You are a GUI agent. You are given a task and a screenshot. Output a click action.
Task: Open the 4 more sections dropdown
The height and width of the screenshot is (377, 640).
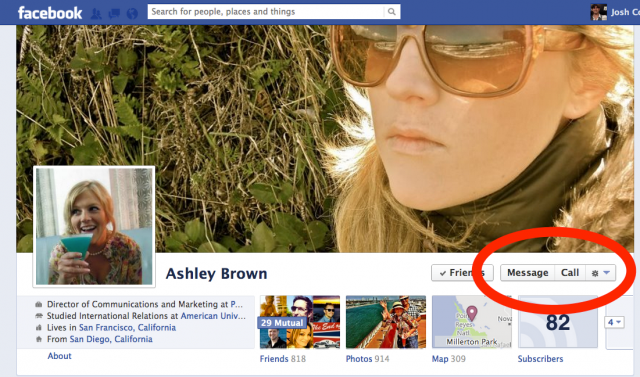tap(614, 322)
